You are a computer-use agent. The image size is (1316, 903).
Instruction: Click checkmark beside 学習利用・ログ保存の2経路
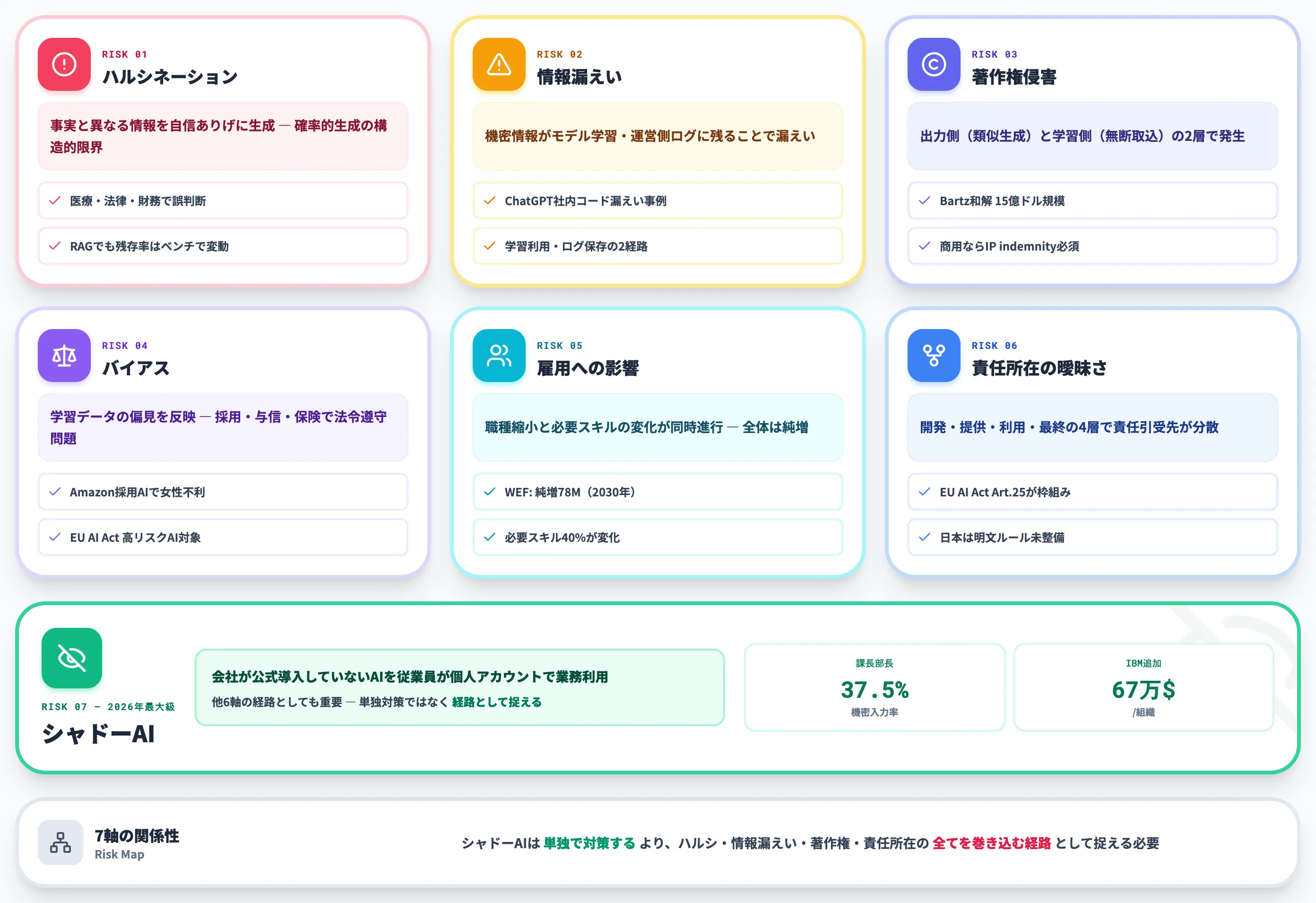[490, 246]
